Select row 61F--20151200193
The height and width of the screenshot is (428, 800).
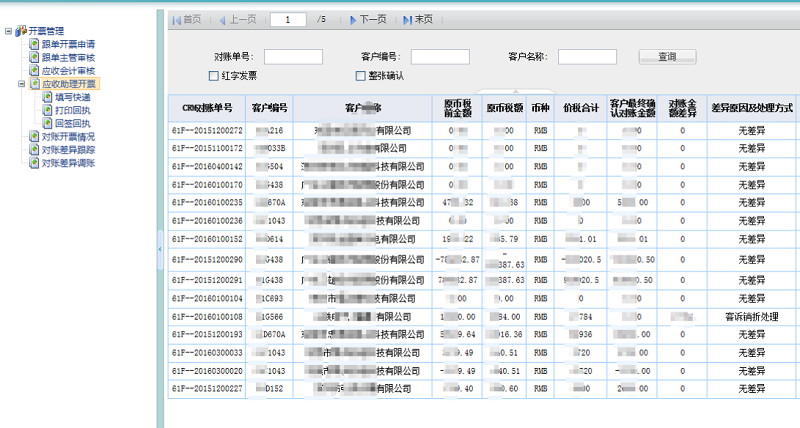point(482,335)
